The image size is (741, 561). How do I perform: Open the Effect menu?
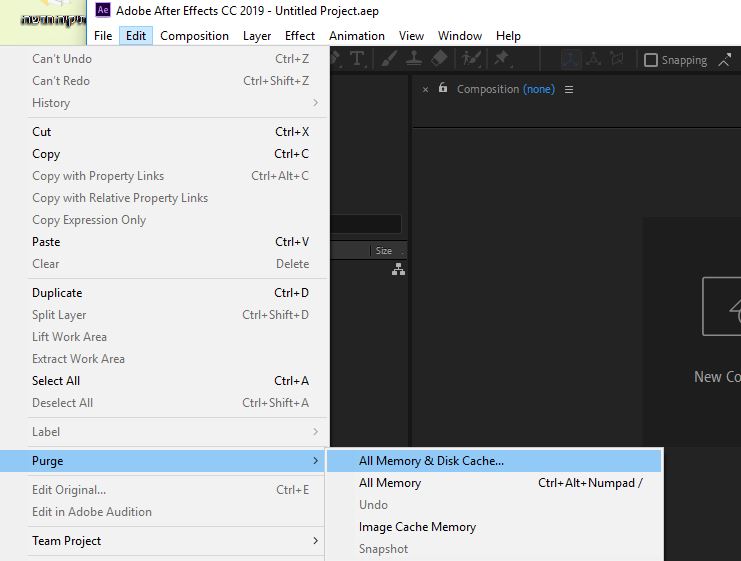click(x=300, y=36)
